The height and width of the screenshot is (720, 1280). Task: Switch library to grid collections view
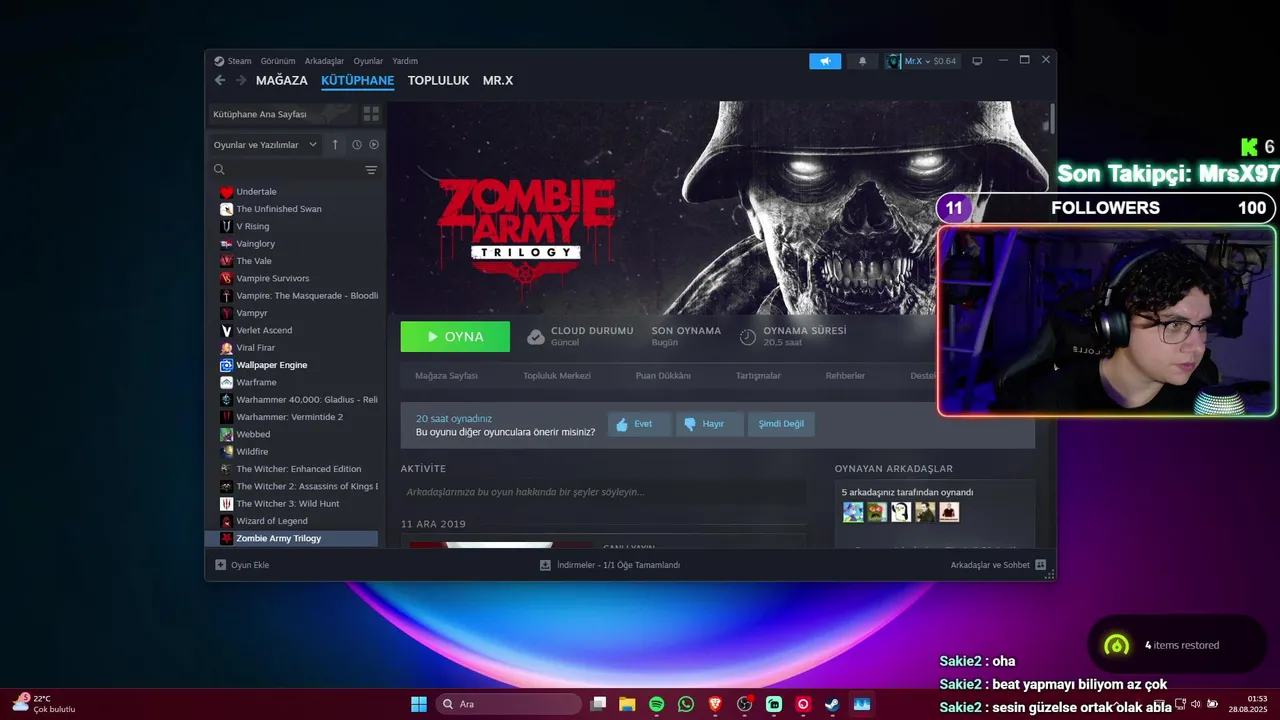[371, 114]
